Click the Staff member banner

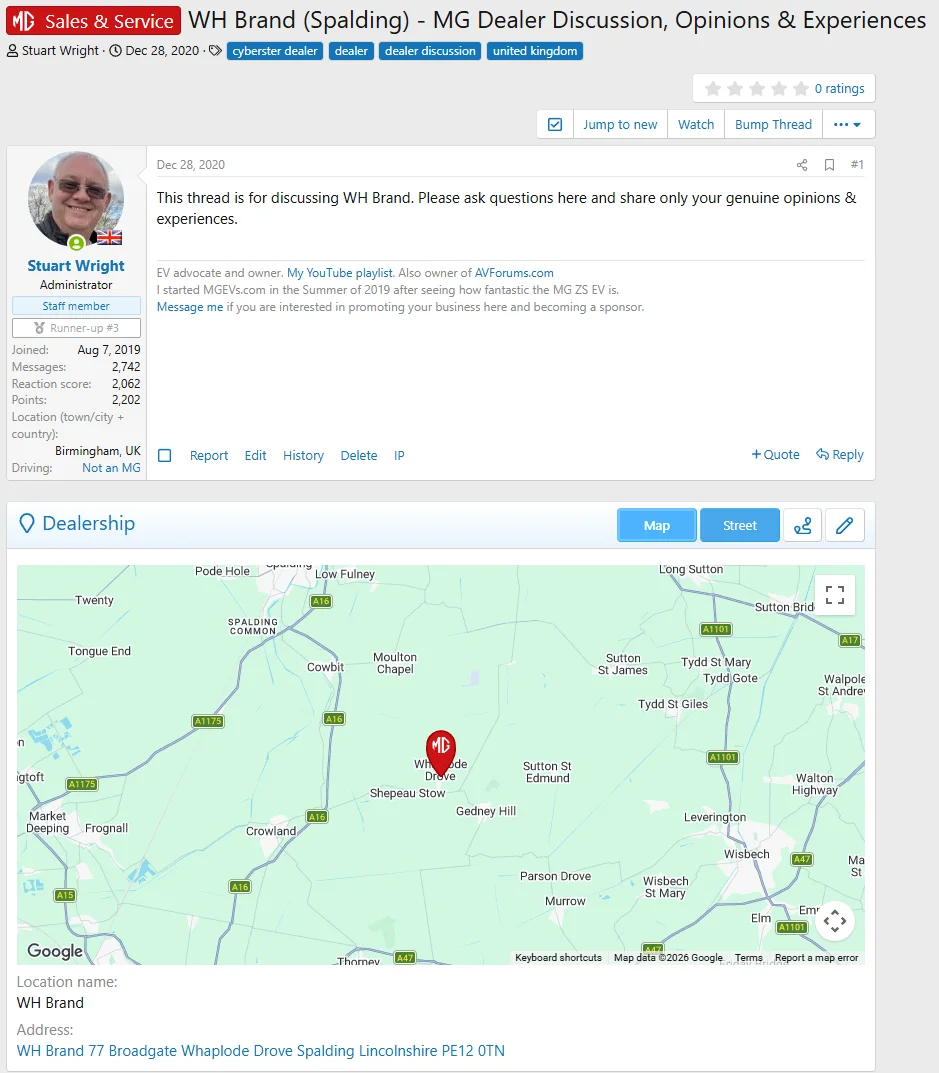tap(76, 306)
